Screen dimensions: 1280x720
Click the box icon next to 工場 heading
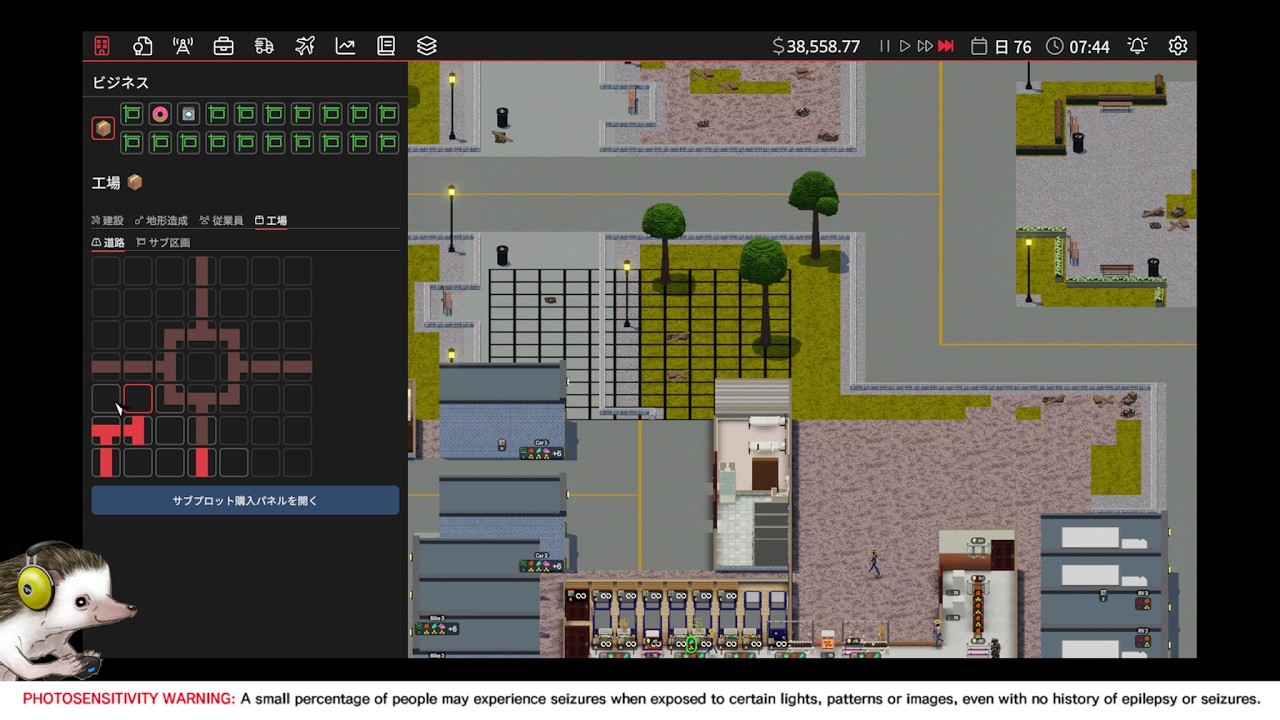[135, 182]
